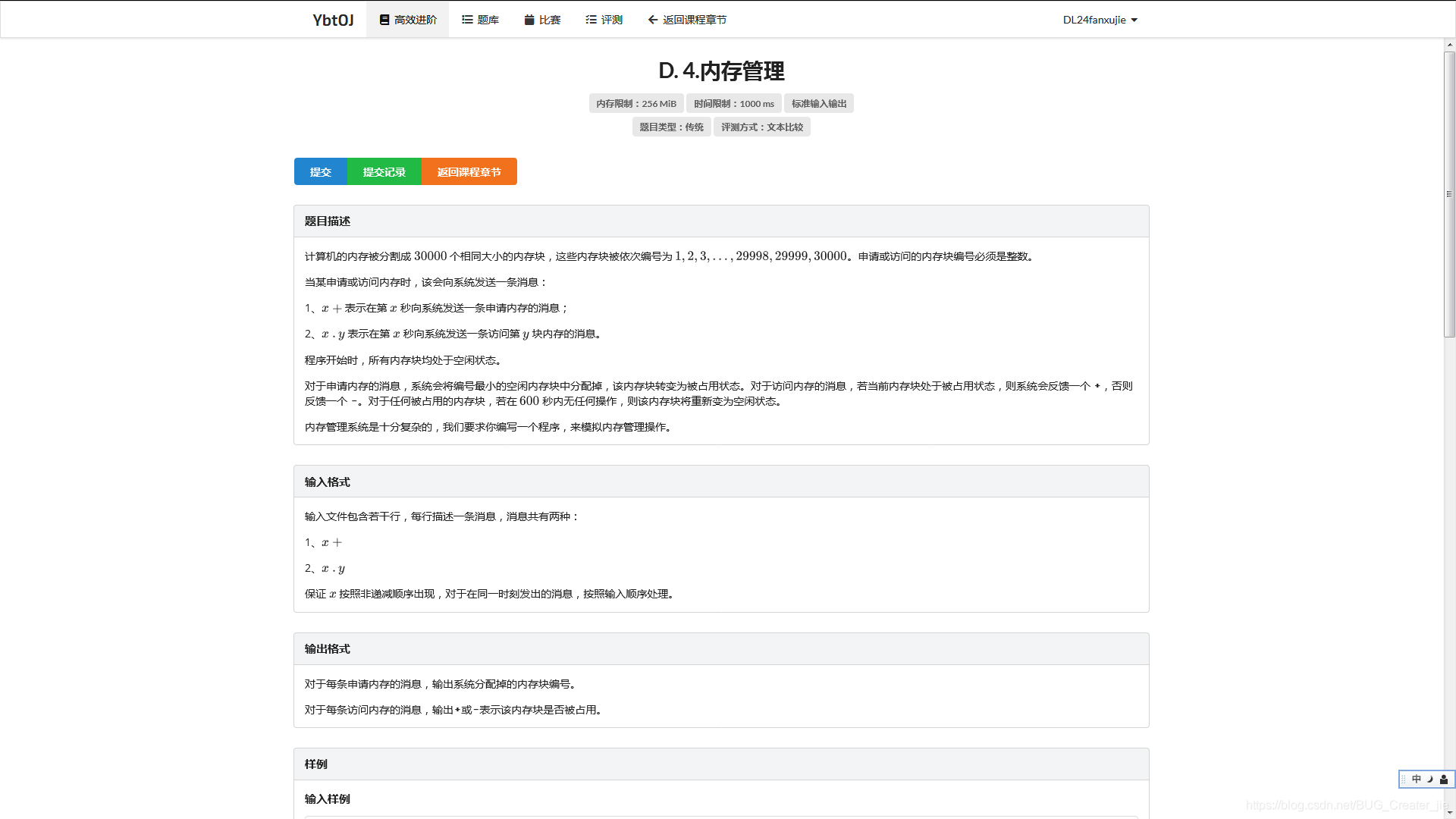Toggle the IME 中 language indicator
The height and width of the screenshot is (819, 1456).
pyautogui.click(x=1416, y=780)
